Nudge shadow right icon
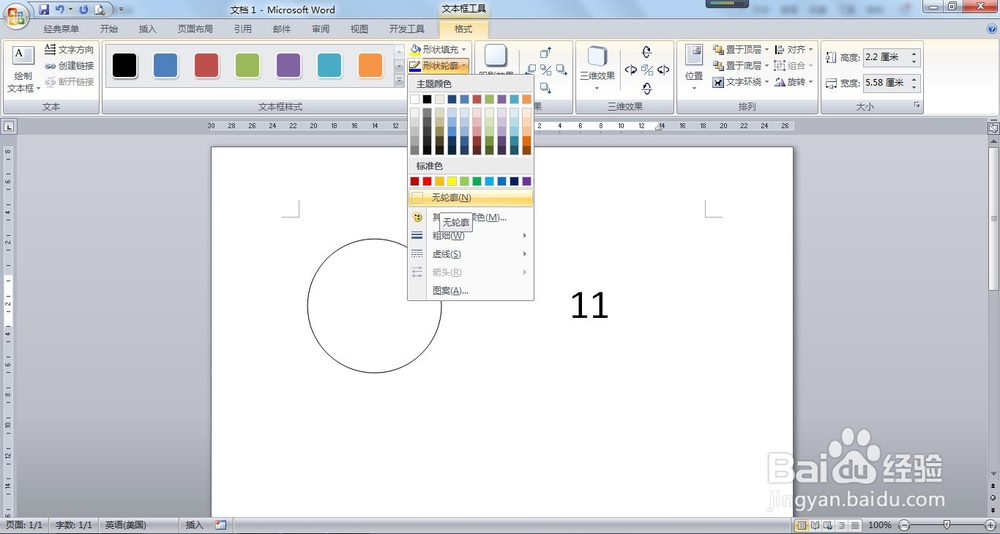The image size is (1000, 534). [561, 70]
